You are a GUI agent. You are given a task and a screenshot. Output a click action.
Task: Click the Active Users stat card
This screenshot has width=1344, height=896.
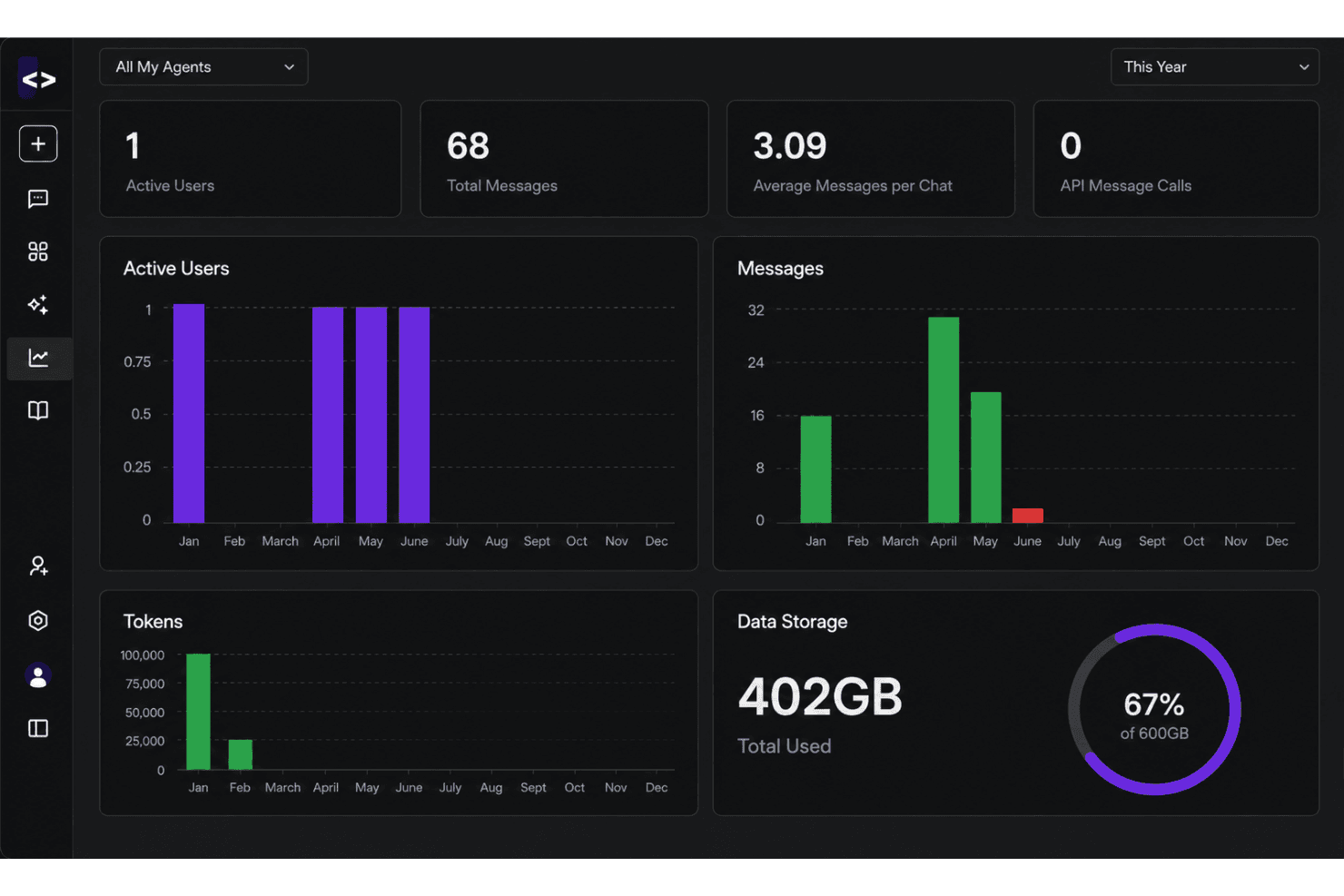tap(251, 159)
